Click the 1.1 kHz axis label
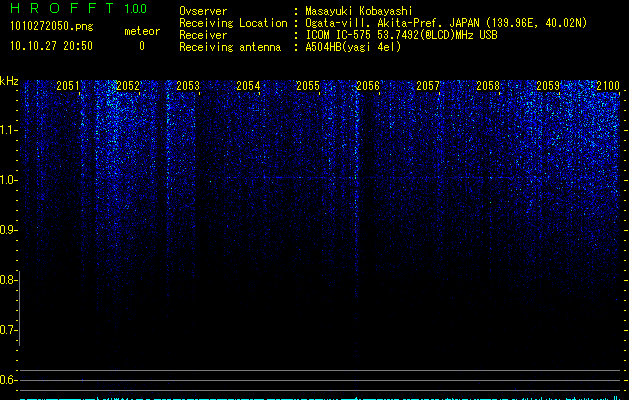 tap(8, 130)
